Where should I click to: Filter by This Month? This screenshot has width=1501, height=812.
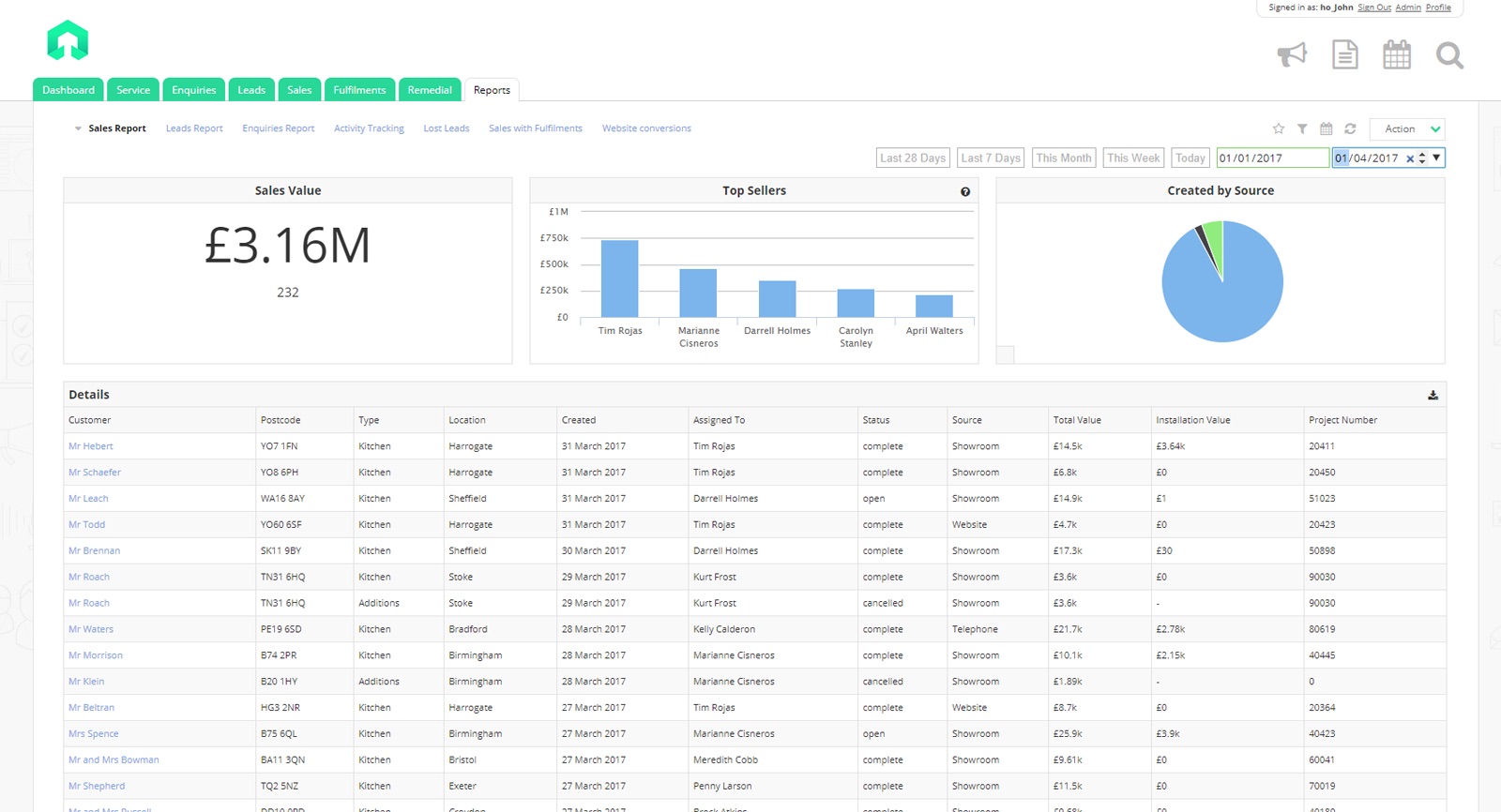point(1064,158)
